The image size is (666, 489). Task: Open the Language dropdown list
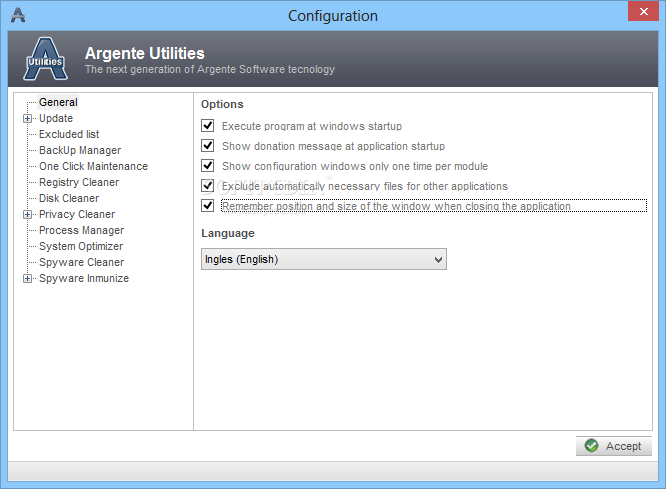click(324, 259)
